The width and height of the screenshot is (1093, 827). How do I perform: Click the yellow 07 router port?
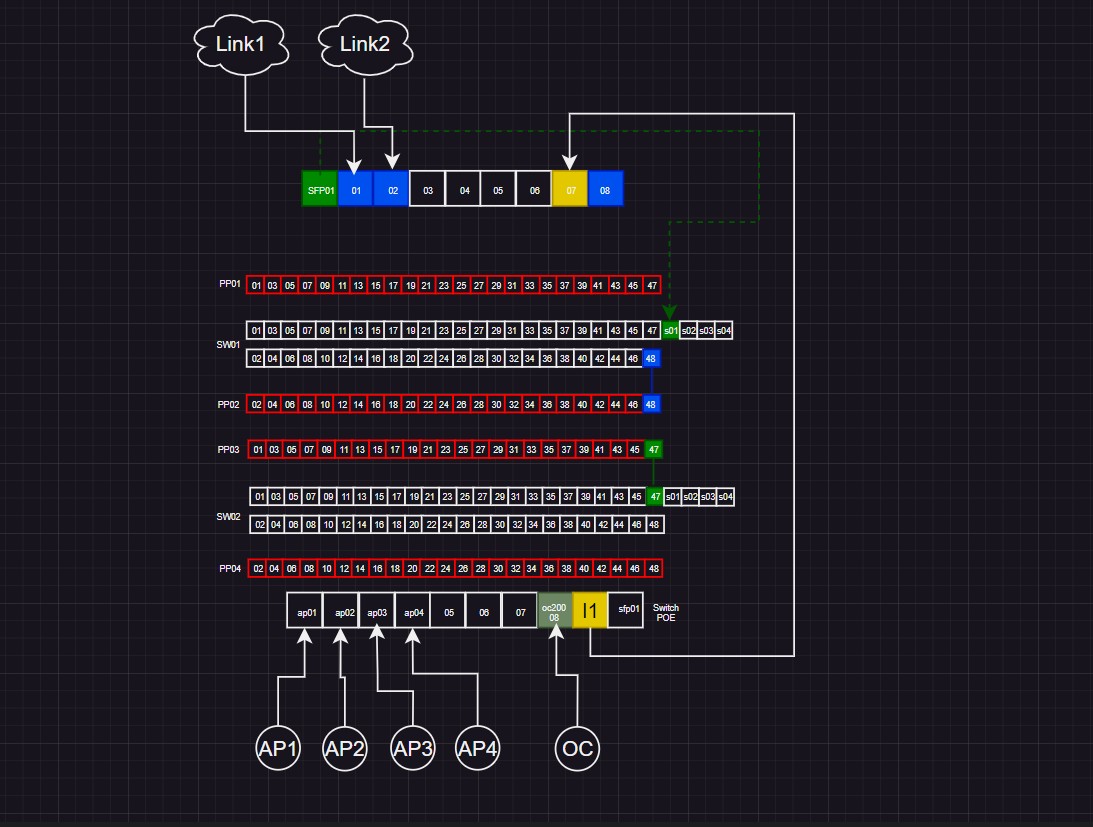coord(570,189)
